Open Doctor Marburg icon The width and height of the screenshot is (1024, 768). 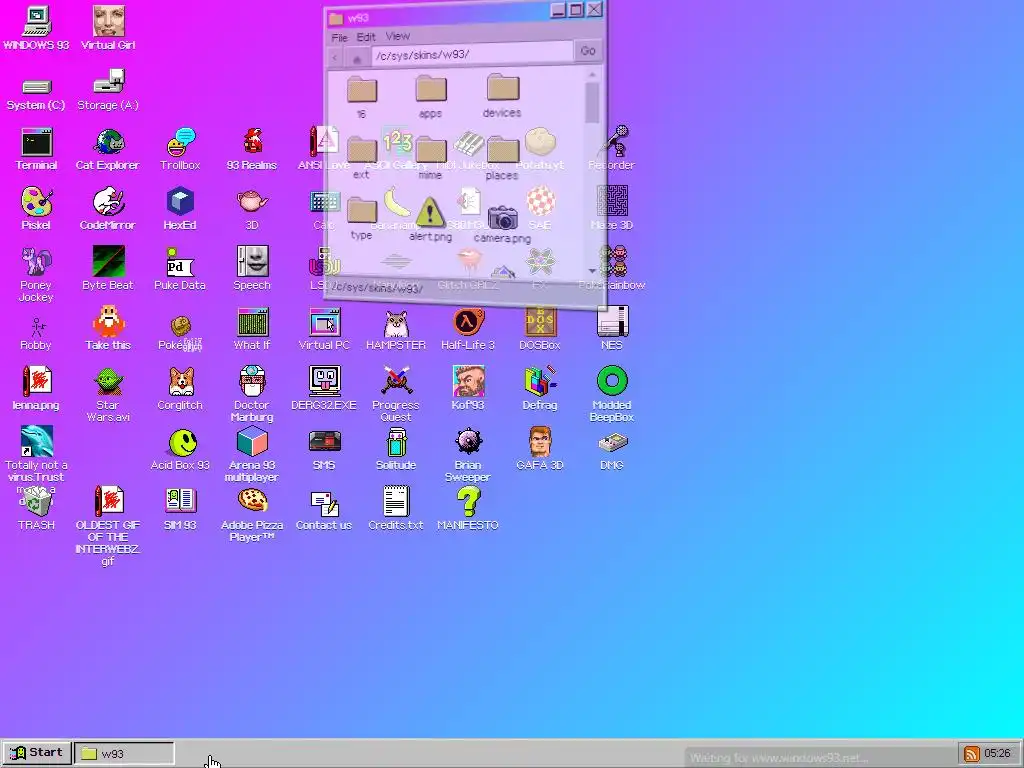(252, 395)
